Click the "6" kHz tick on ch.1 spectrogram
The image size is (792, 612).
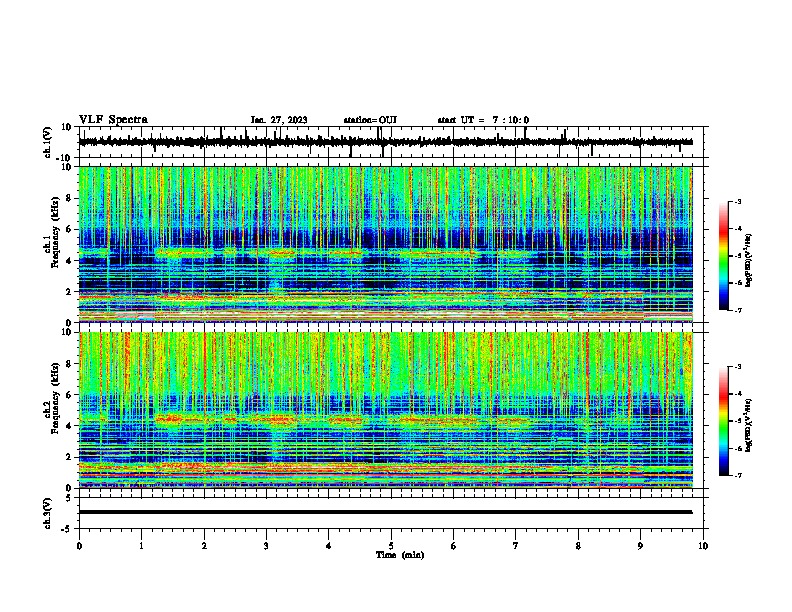[x=70, y=229]
